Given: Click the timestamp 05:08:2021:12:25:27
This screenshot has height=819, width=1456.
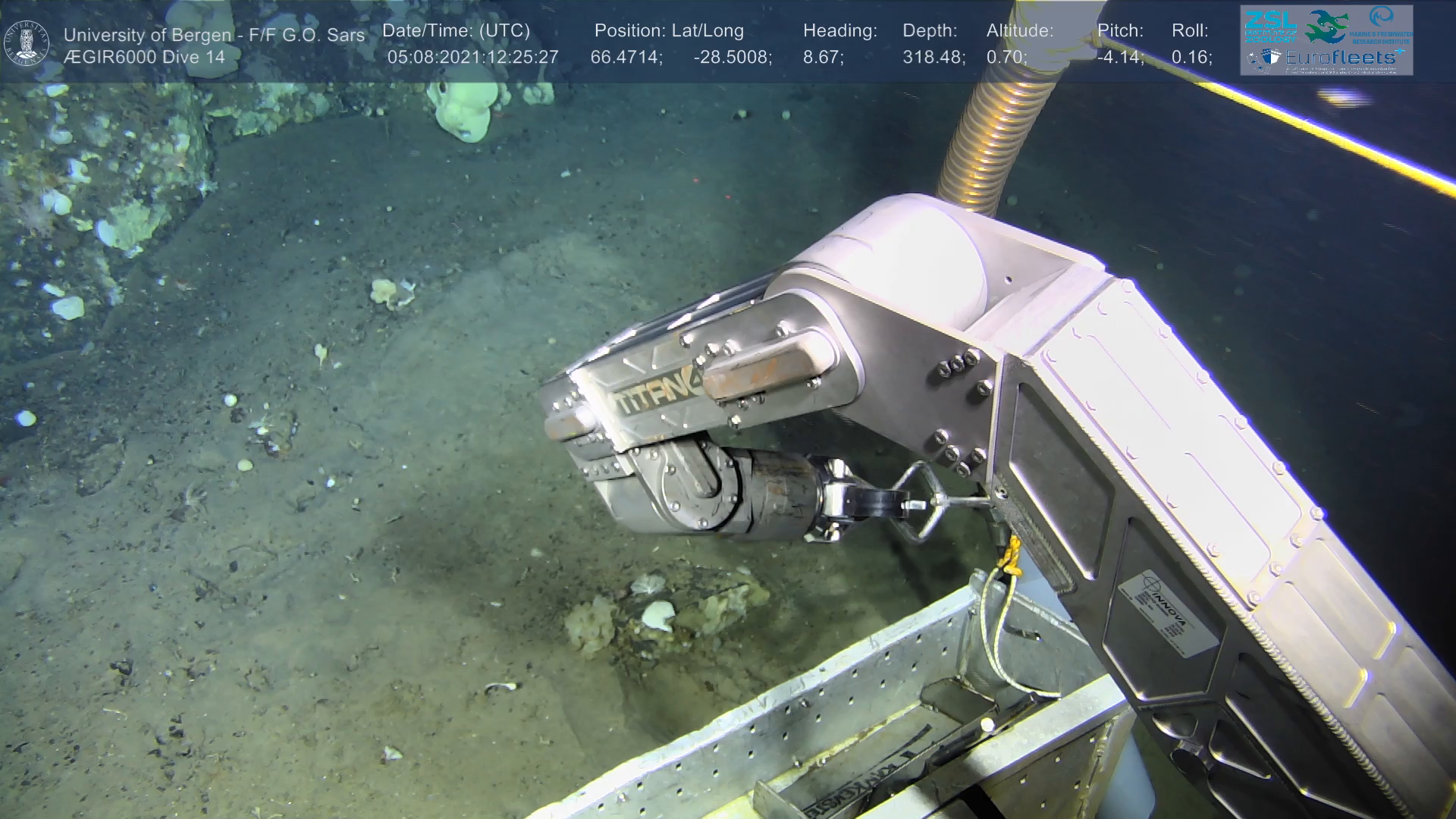Looking at the screenshot, I should [472, 57].
